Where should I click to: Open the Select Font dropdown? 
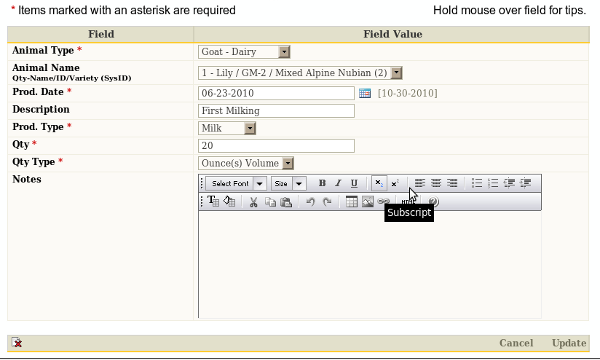click(236, 183)
